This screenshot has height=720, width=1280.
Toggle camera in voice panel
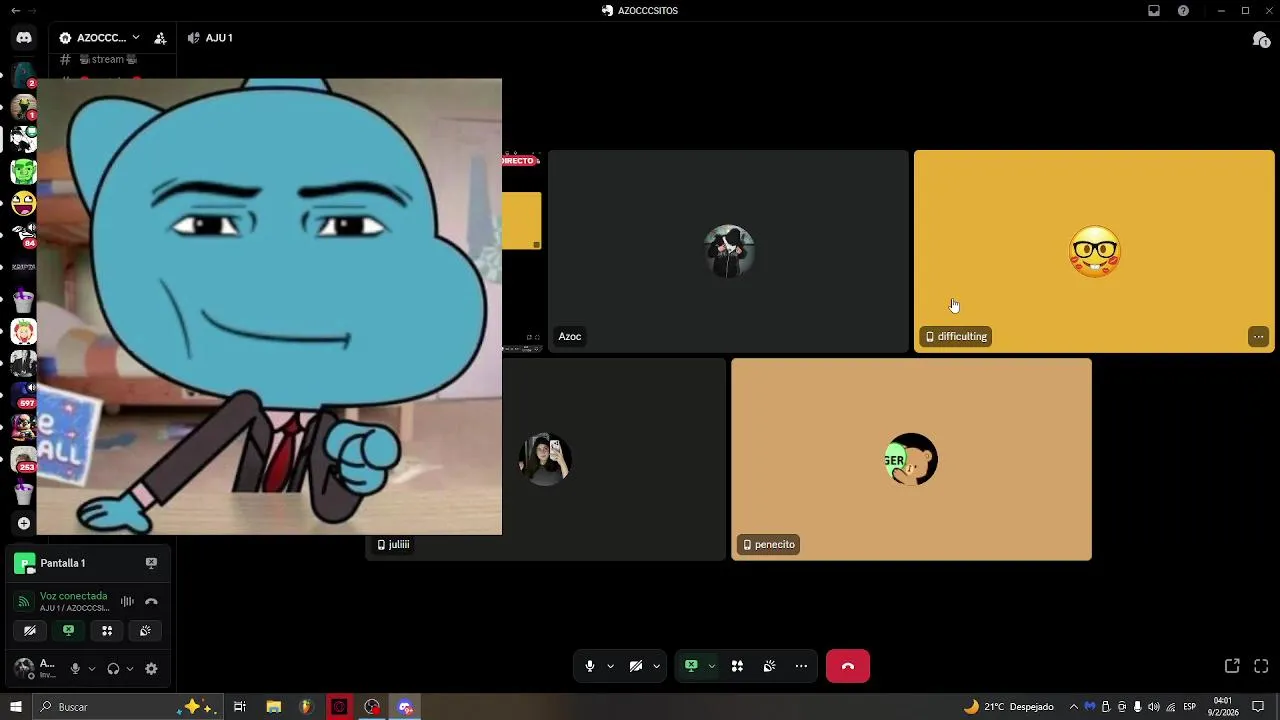coord(30,631)
